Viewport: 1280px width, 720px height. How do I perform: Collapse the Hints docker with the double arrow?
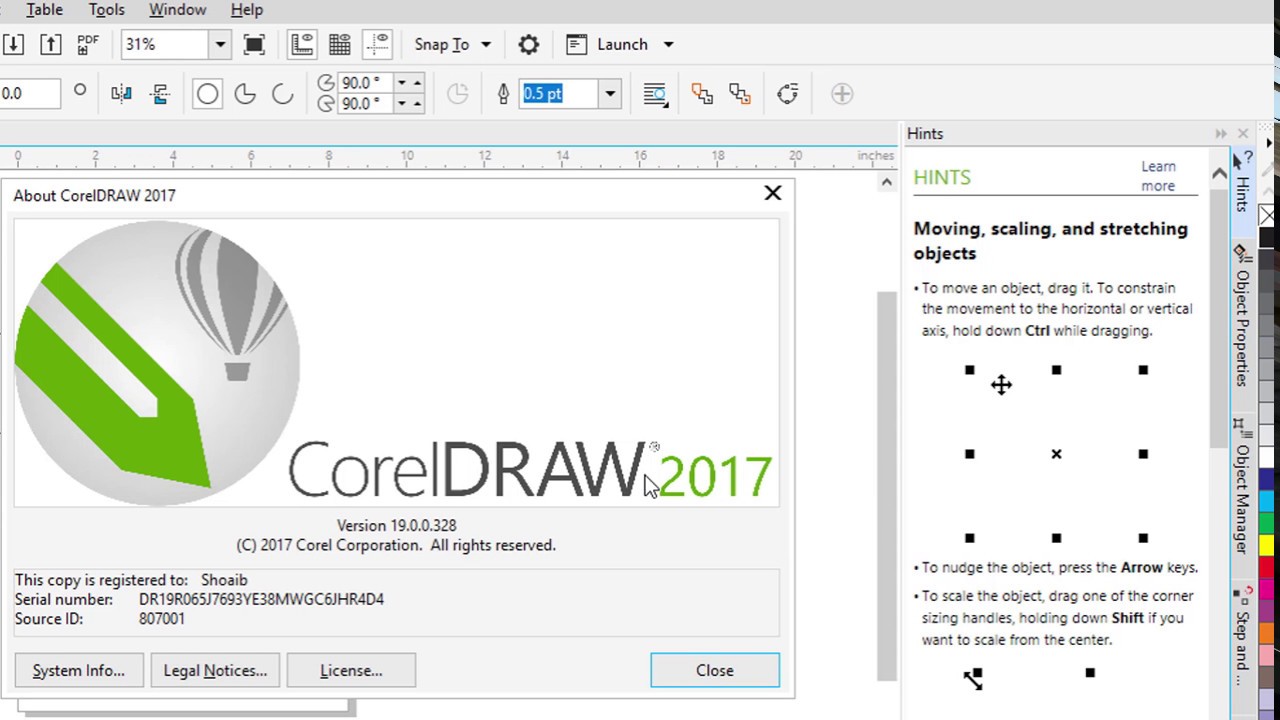point(1221,133)
